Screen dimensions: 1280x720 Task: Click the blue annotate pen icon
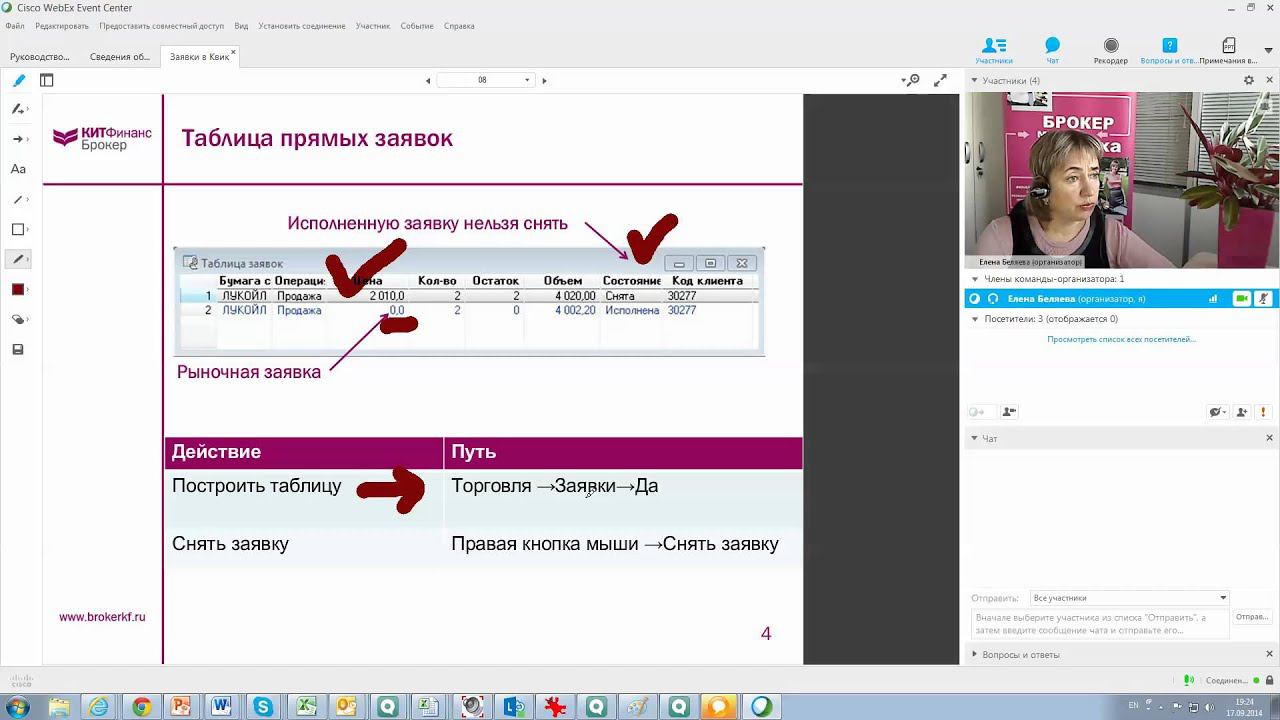click(x=19, y=80)
